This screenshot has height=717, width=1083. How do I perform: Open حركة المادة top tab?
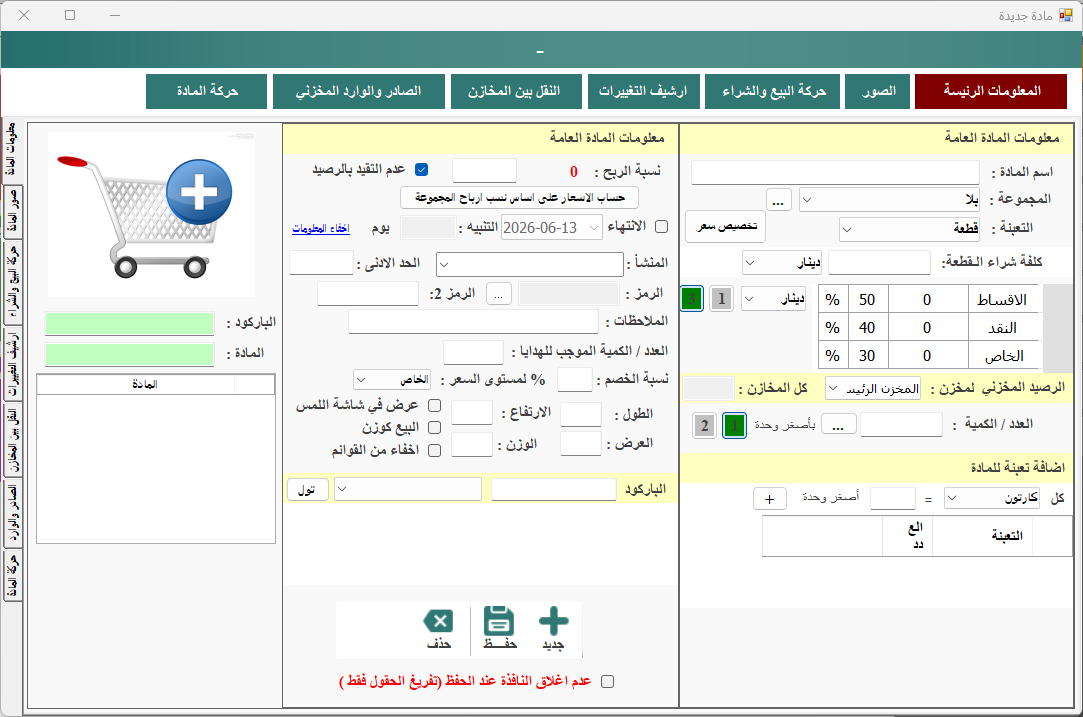click(207, 91)
